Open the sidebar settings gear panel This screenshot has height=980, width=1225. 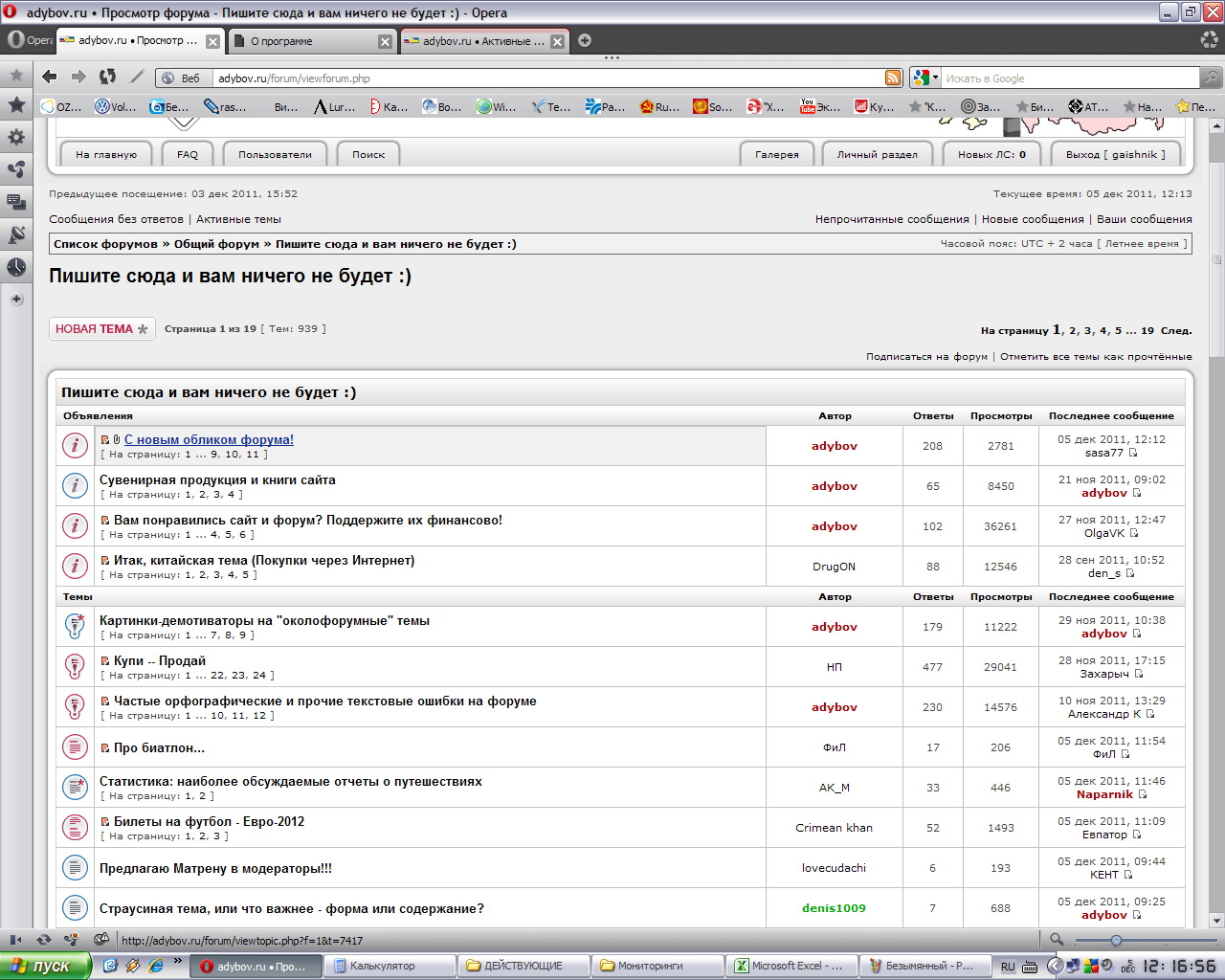[16, 137]
